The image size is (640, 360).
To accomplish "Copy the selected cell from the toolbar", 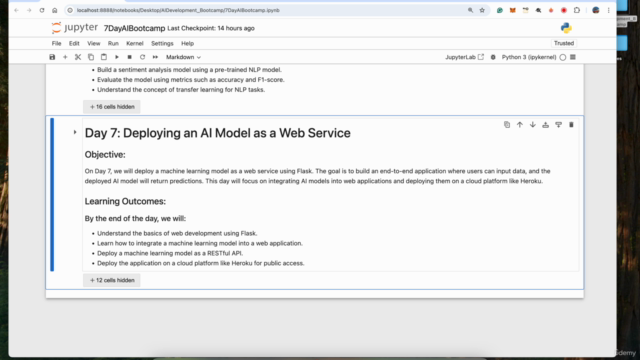I will [x=91, y=57].
